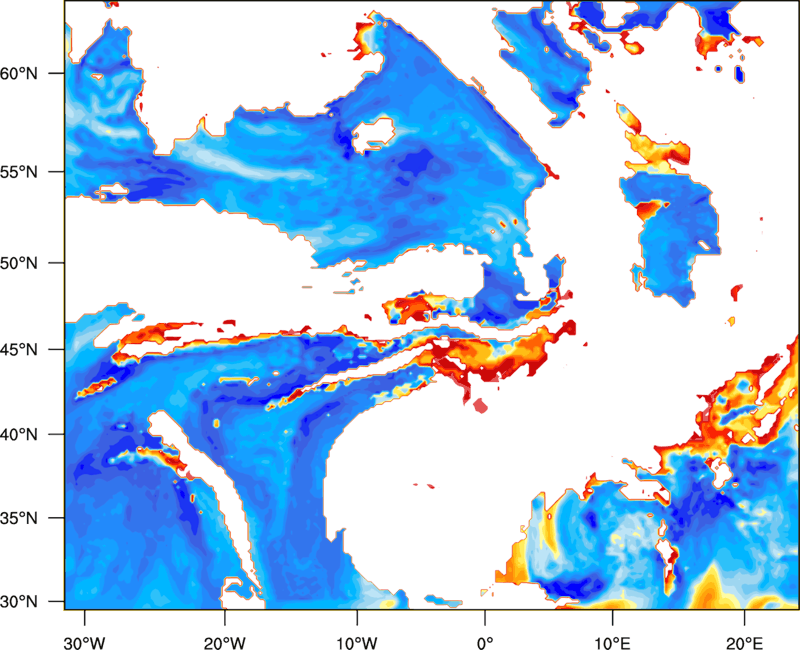Click the 10°W longitude label
The height and width of the screenshot is (650, 800).
tap(357, 643)
